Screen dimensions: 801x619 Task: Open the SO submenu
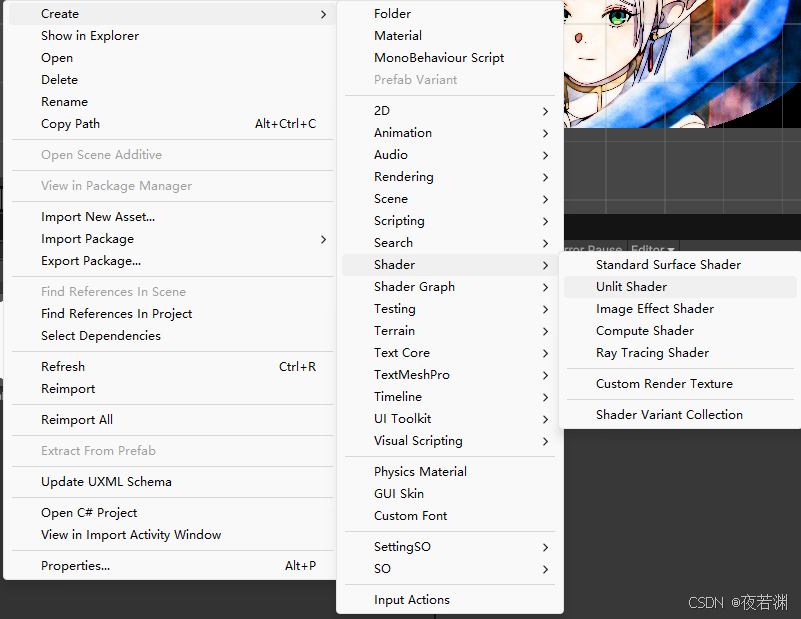[x=450, y=568]
